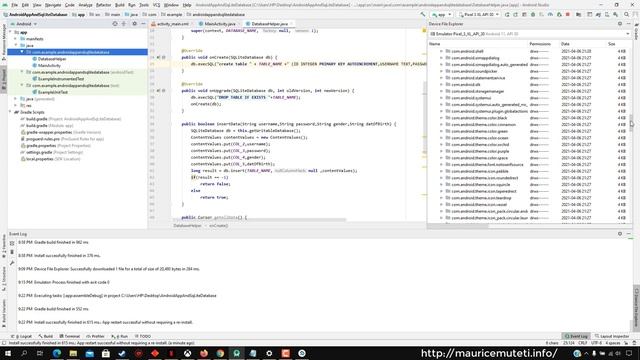Image resolution: width=640 pixels, height=360 pixels.
Task: Open Microsoft Edge from taskbar
Action: (x=56, y=353)
